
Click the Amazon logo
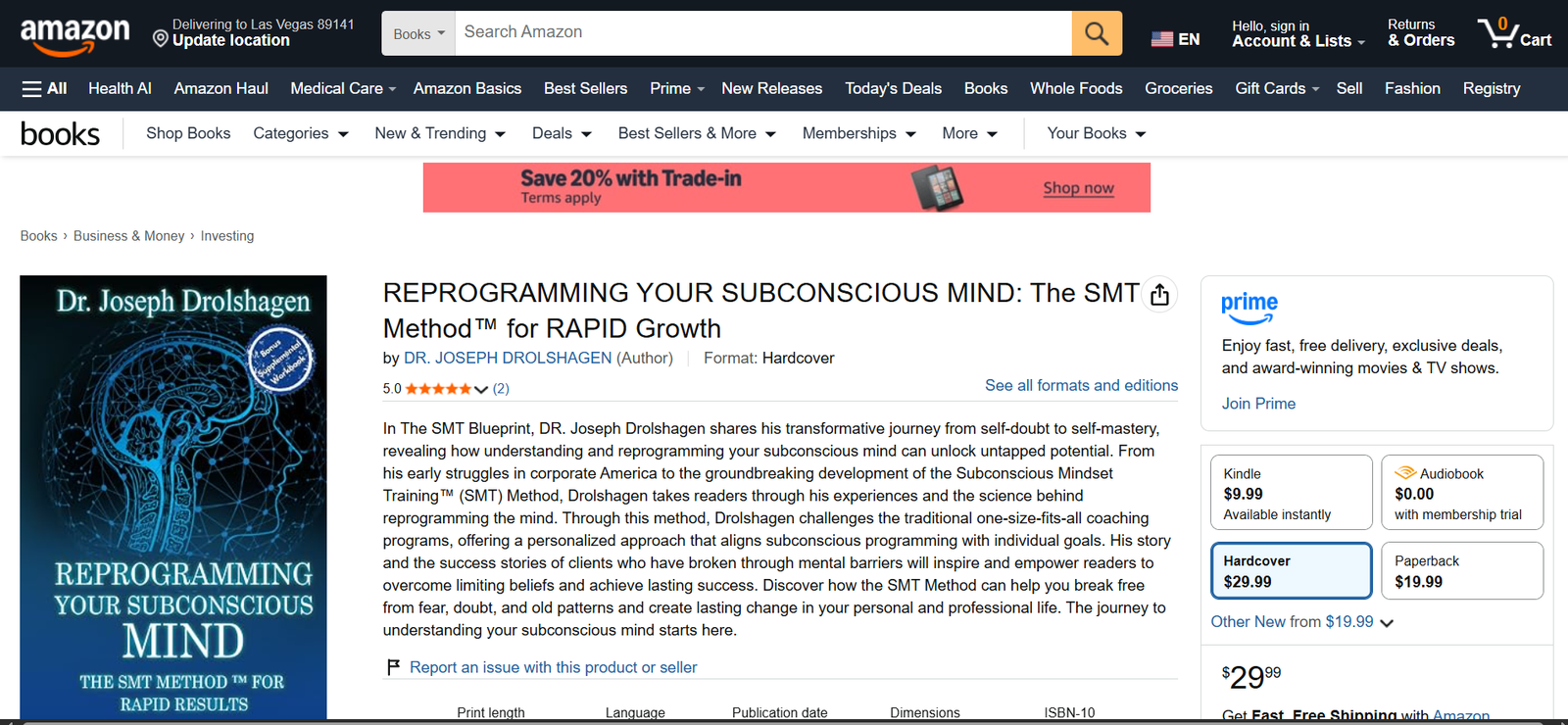[x=74, y=36]
